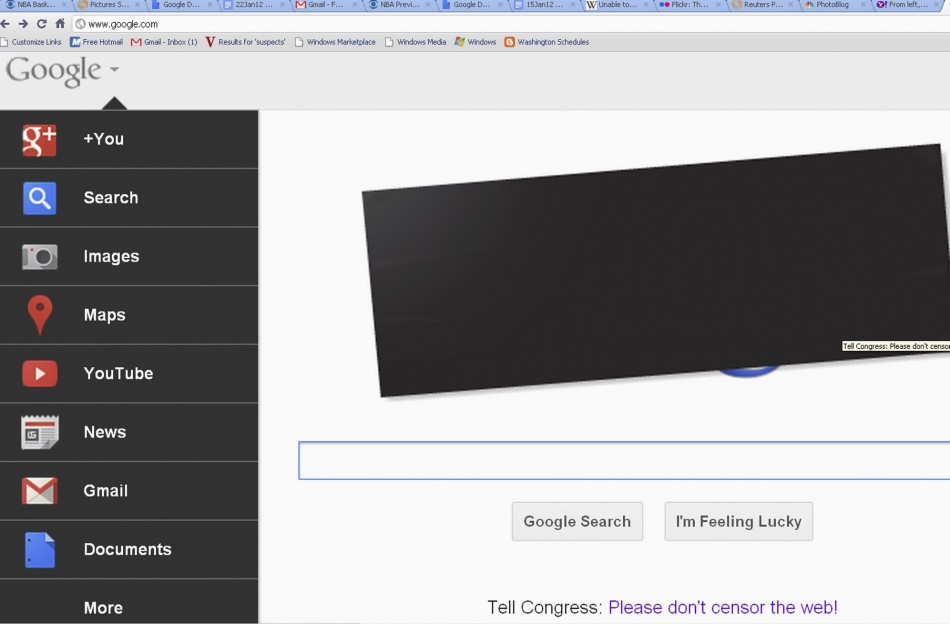950x624 pixels.
Task: Open Documents via the blue file icon
Action: pyautogui.click(x=40, y=549)
